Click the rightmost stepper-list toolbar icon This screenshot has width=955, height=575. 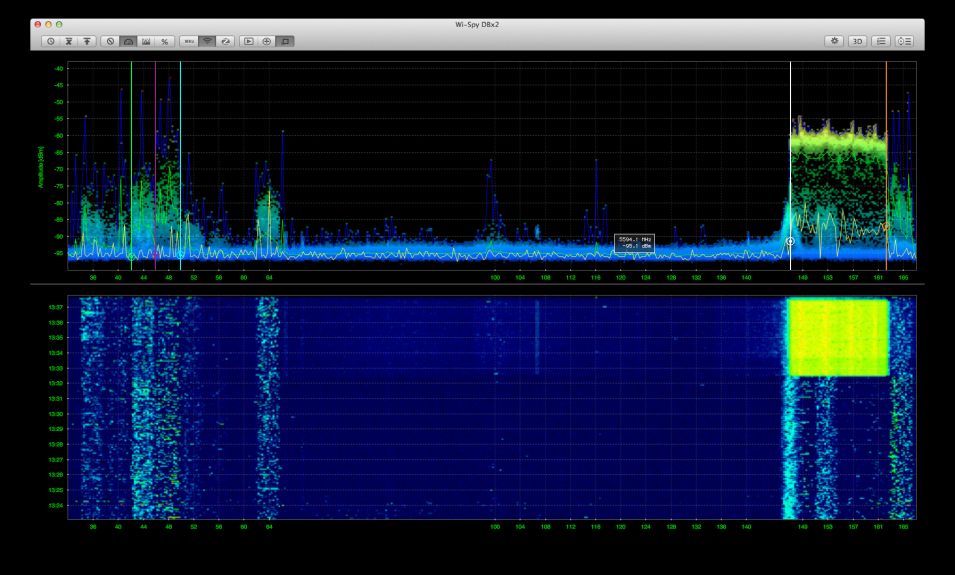click(x=905, y=41)
